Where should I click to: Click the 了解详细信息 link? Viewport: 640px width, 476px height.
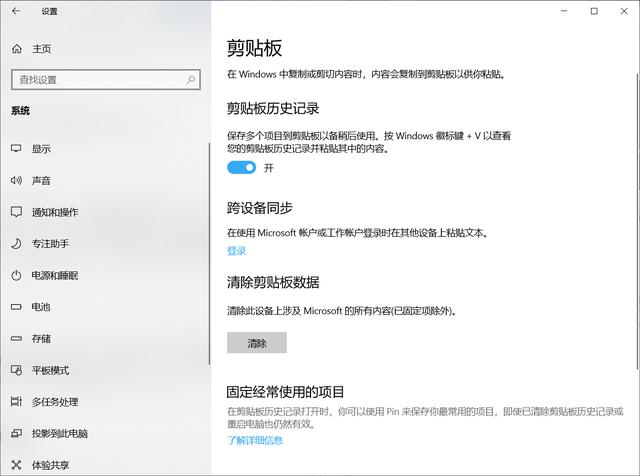(x=255, y=440)
